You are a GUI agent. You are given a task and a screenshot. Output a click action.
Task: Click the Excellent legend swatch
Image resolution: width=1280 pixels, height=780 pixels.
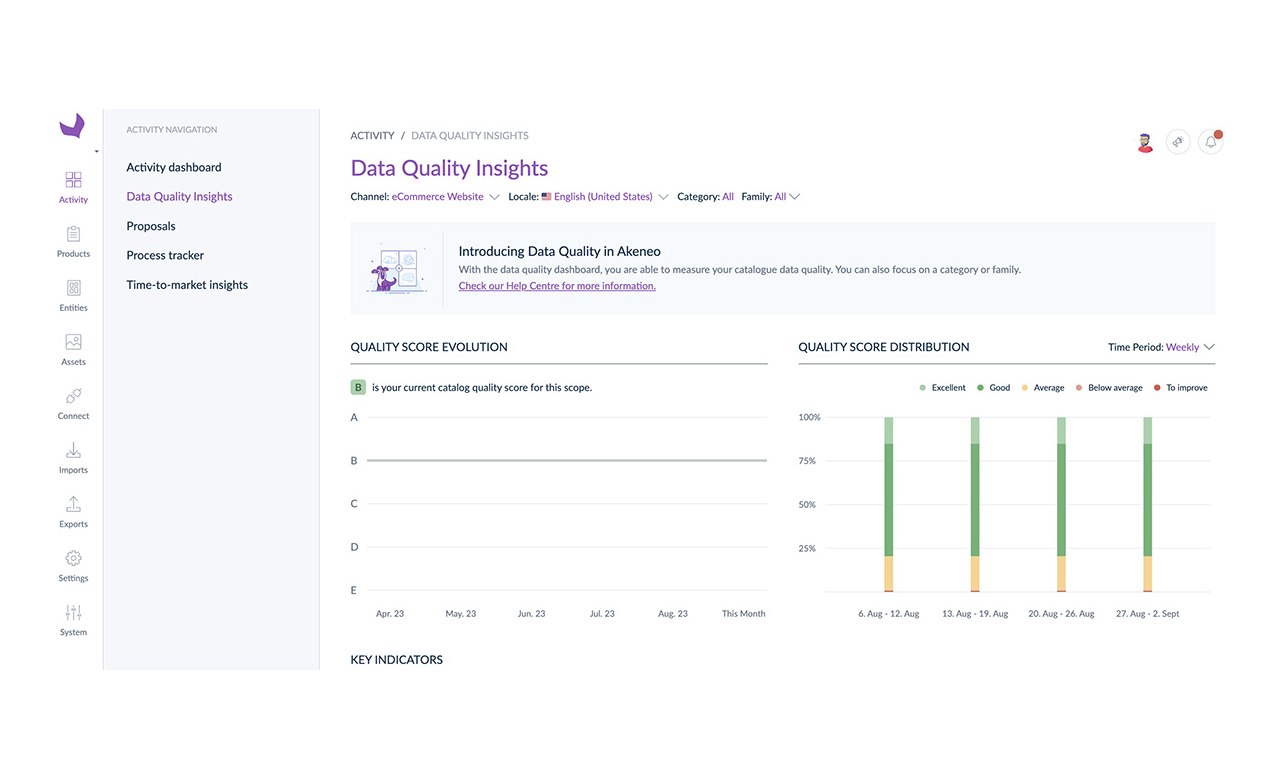(922, 388)
